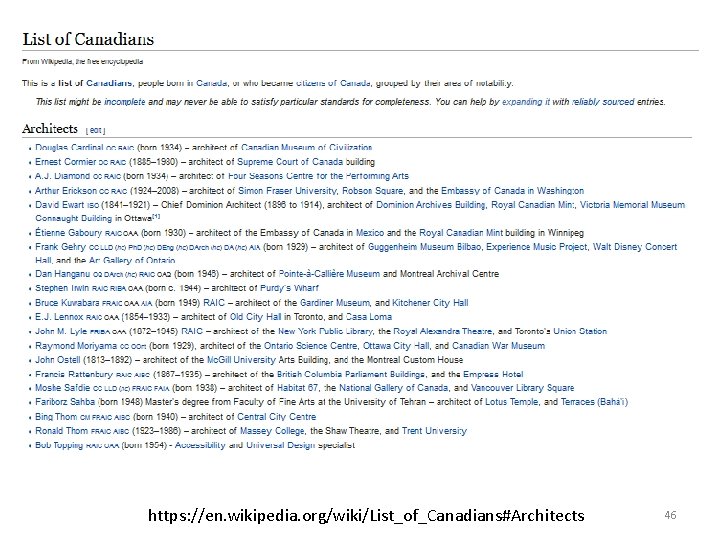Open the Douglas Cardinal link
This screenshot has height=540, width=720.
[69, 148]
